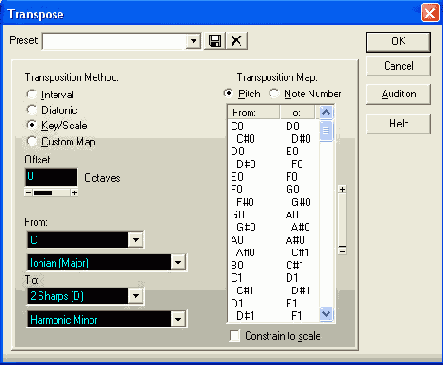
Task: Enable the Constrain to scale checkbox
Action: click(x=235, y=336)
